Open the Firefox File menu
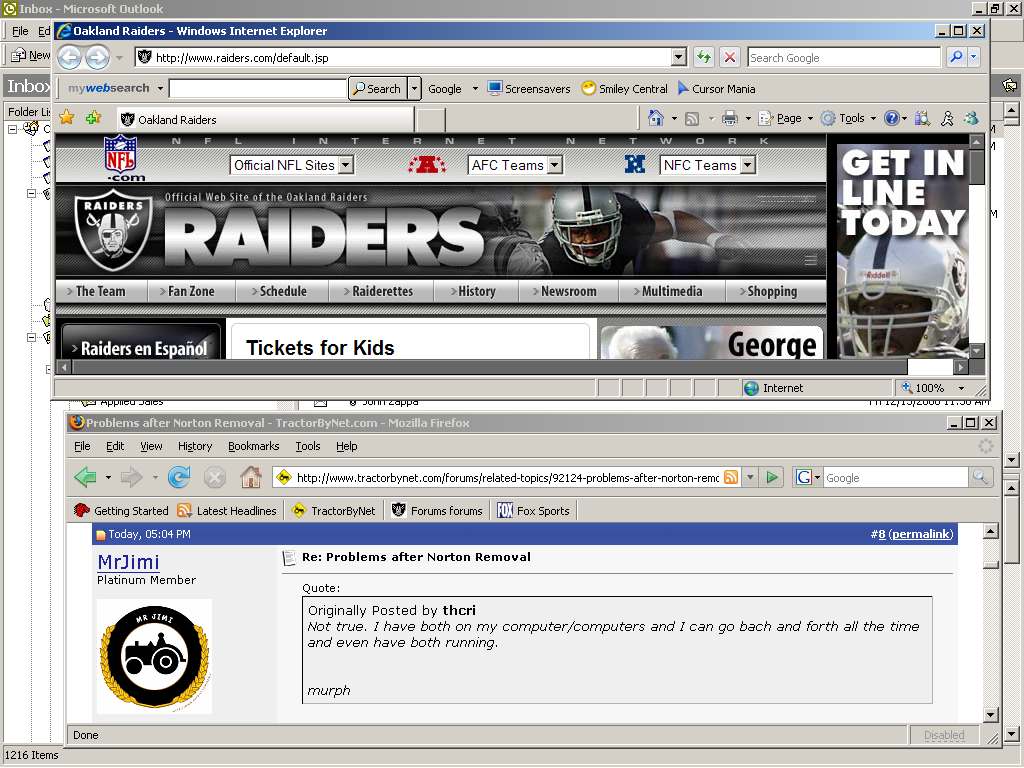Viewport: 1024px width, 768px height. tap(82, 446)
